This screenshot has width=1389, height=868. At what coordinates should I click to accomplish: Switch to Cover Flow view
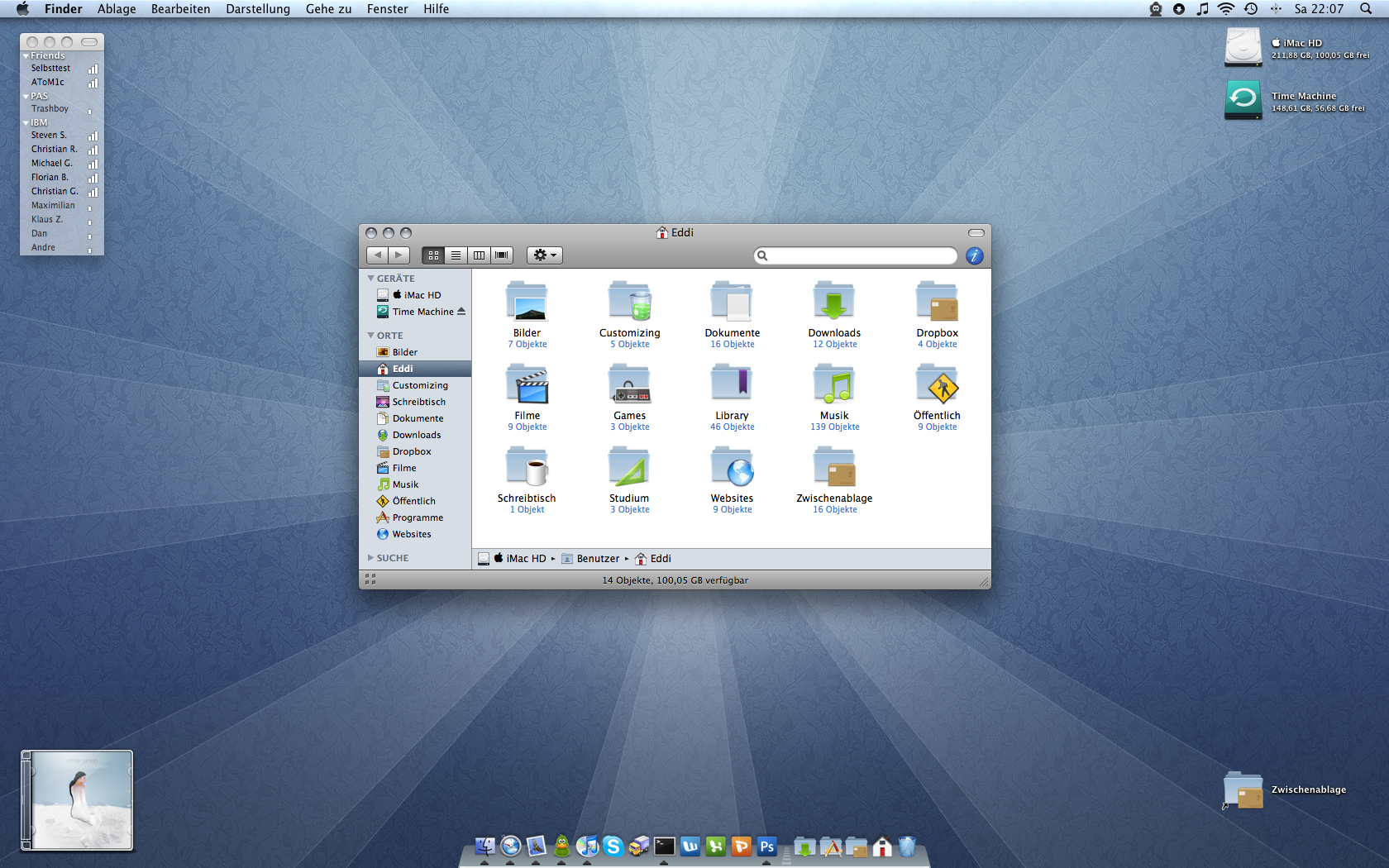pos(502,255)
